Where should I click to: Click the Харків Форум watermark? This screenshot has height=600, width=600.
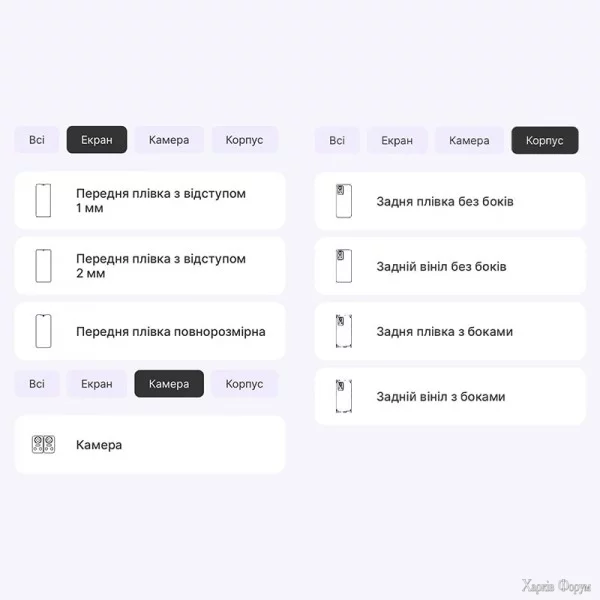(x=557, y=585)
